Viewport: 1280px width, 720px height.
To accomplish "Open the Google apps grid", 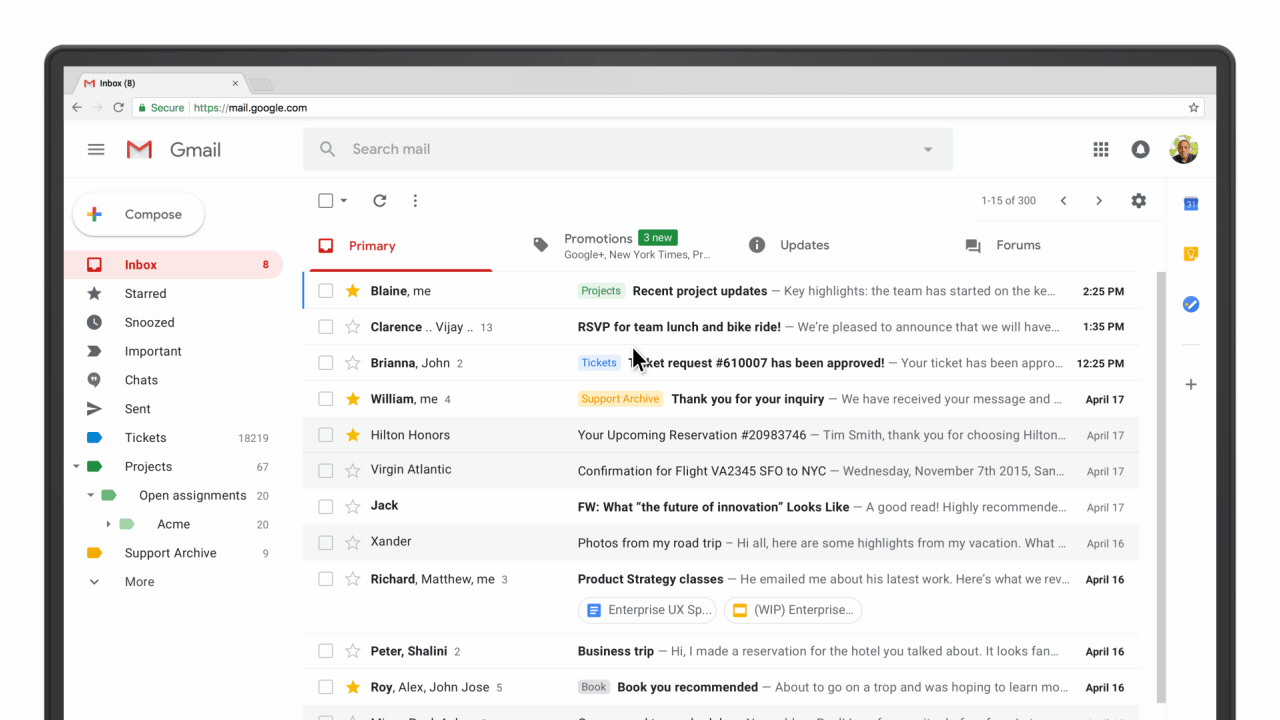I will click(1100, 149).
